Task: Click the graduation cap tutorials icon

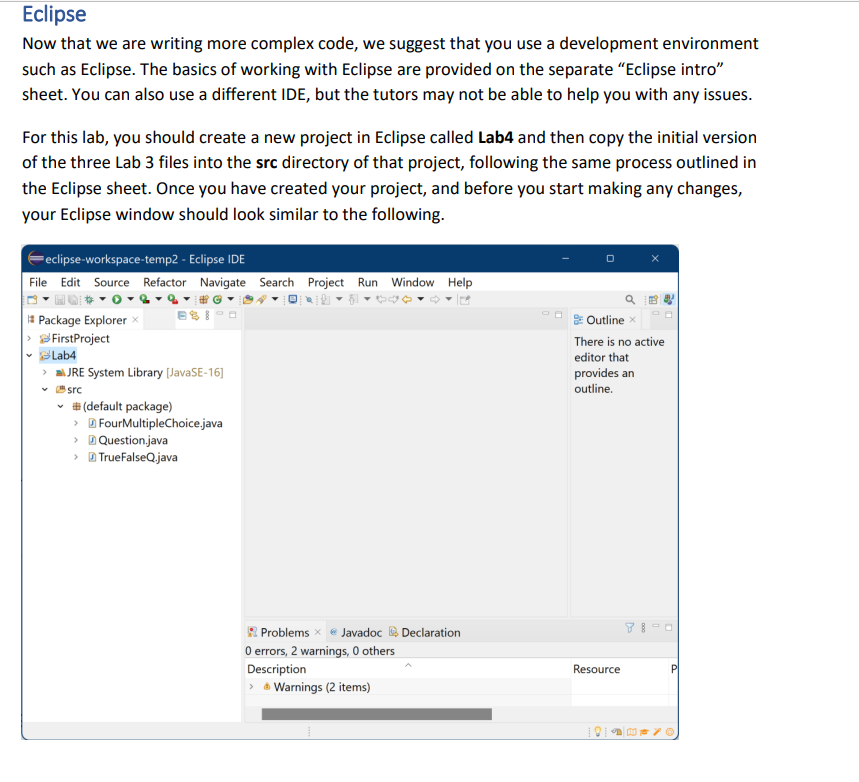Action: click(644, 732)
